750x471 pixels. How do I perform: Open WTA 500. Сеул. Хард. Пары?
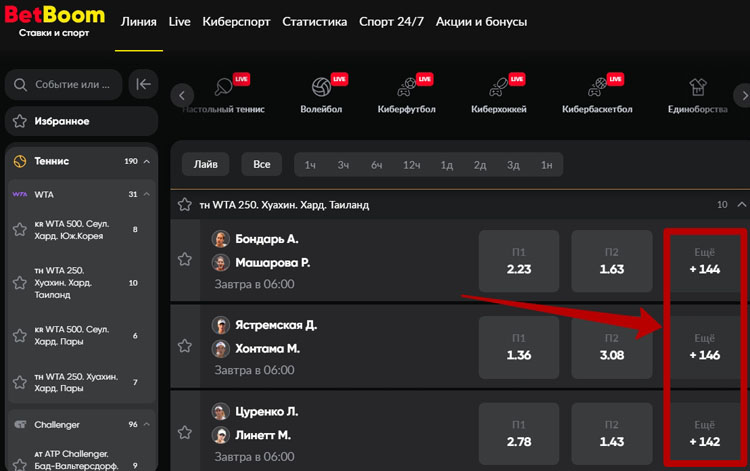pos(72,336)
